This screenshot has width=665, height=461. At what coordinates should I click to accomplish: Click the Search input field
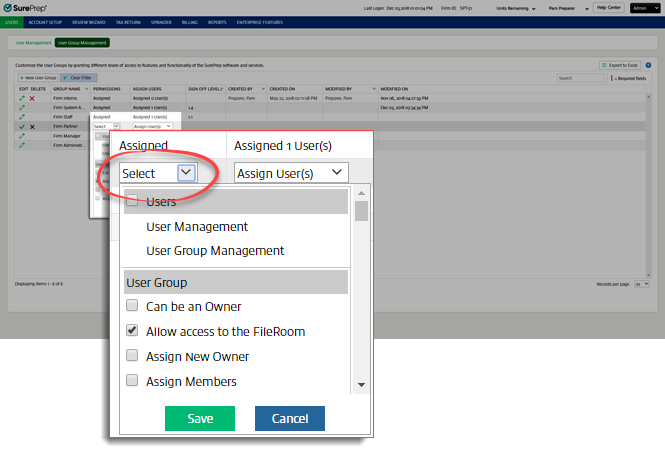coord(580,77)
